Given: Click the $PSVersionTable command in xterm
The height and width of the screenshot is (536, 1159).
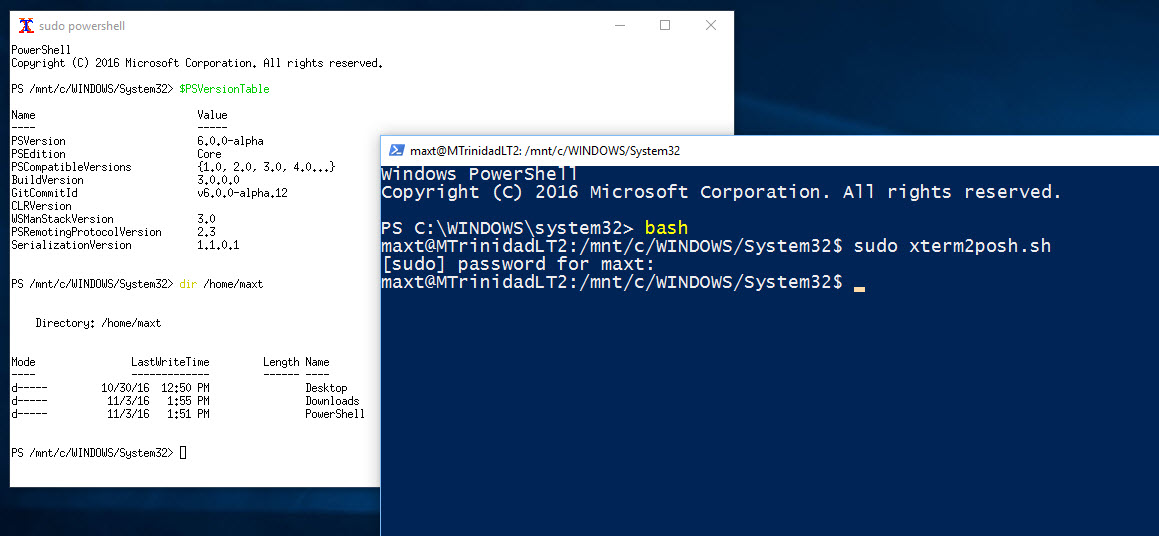Looking at the screenshot, I should pos(225,89).
